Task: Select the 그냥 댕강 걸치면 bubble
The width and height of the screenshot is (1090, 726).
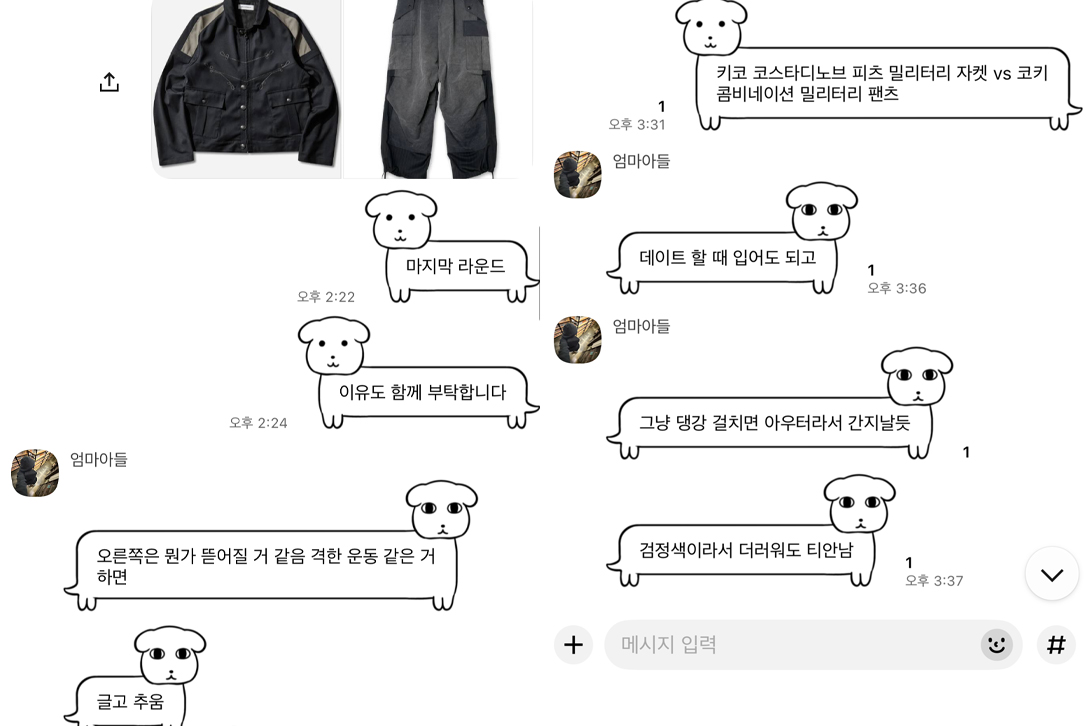Action: [772, 424]
